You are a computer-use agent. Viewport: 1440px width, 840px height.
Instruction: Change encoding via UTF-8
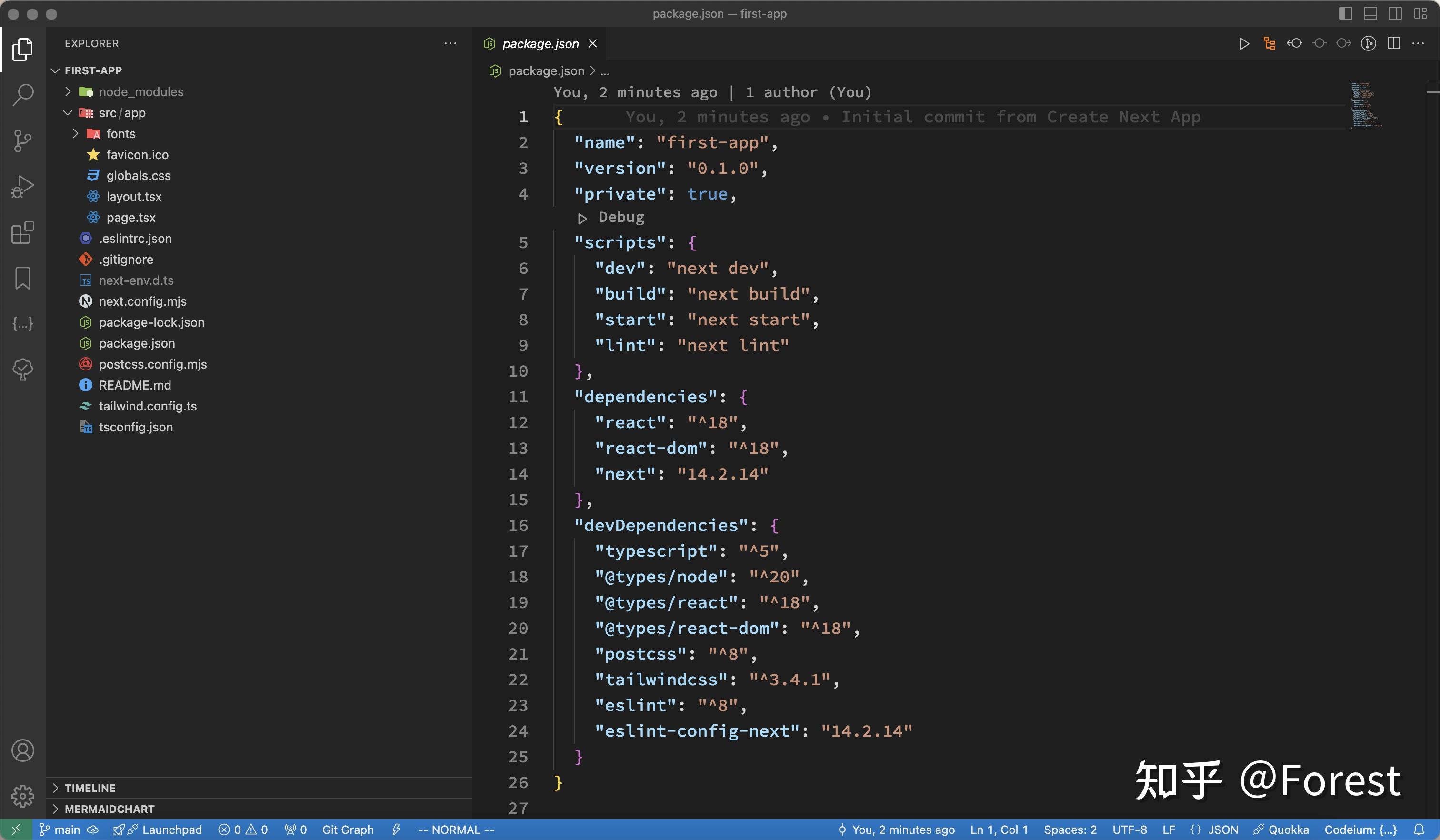click(x=1129, y=830)
